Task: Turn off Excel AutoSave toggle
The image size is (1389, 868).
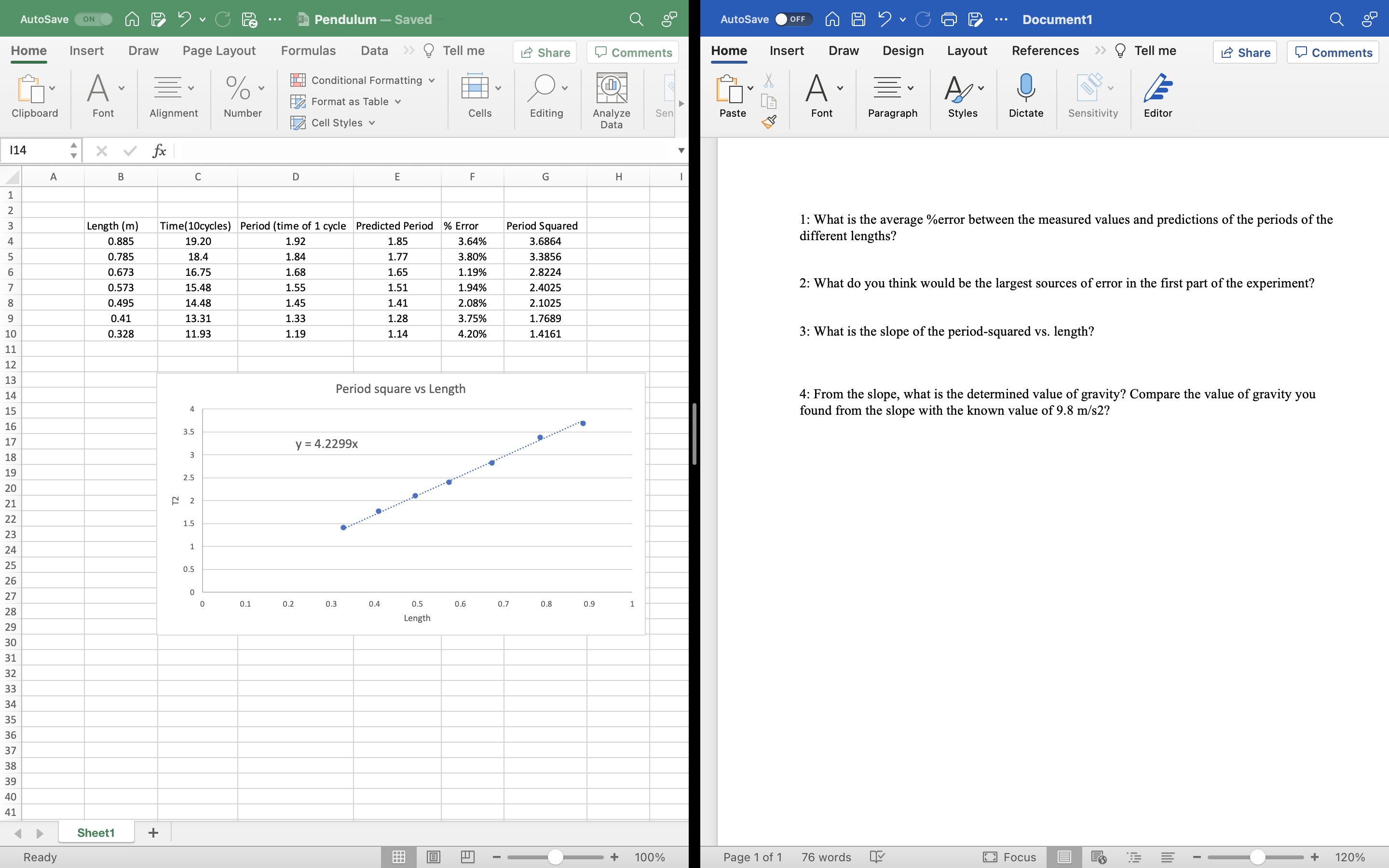Action: [94, 19]
